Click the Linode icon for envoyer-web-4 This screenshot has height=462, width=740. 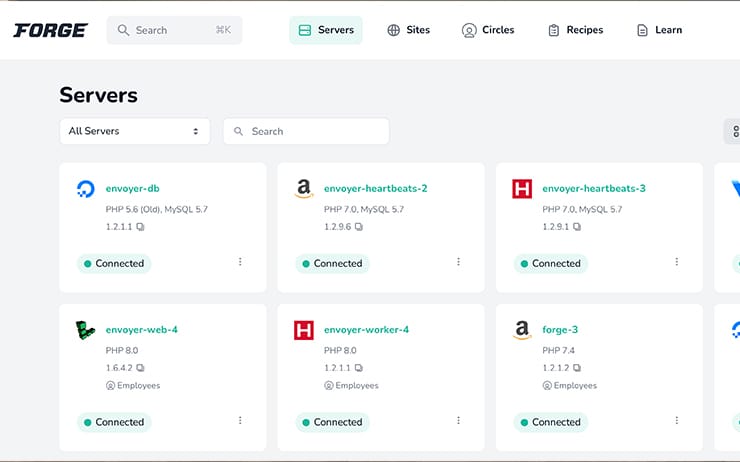coord(85,330)
